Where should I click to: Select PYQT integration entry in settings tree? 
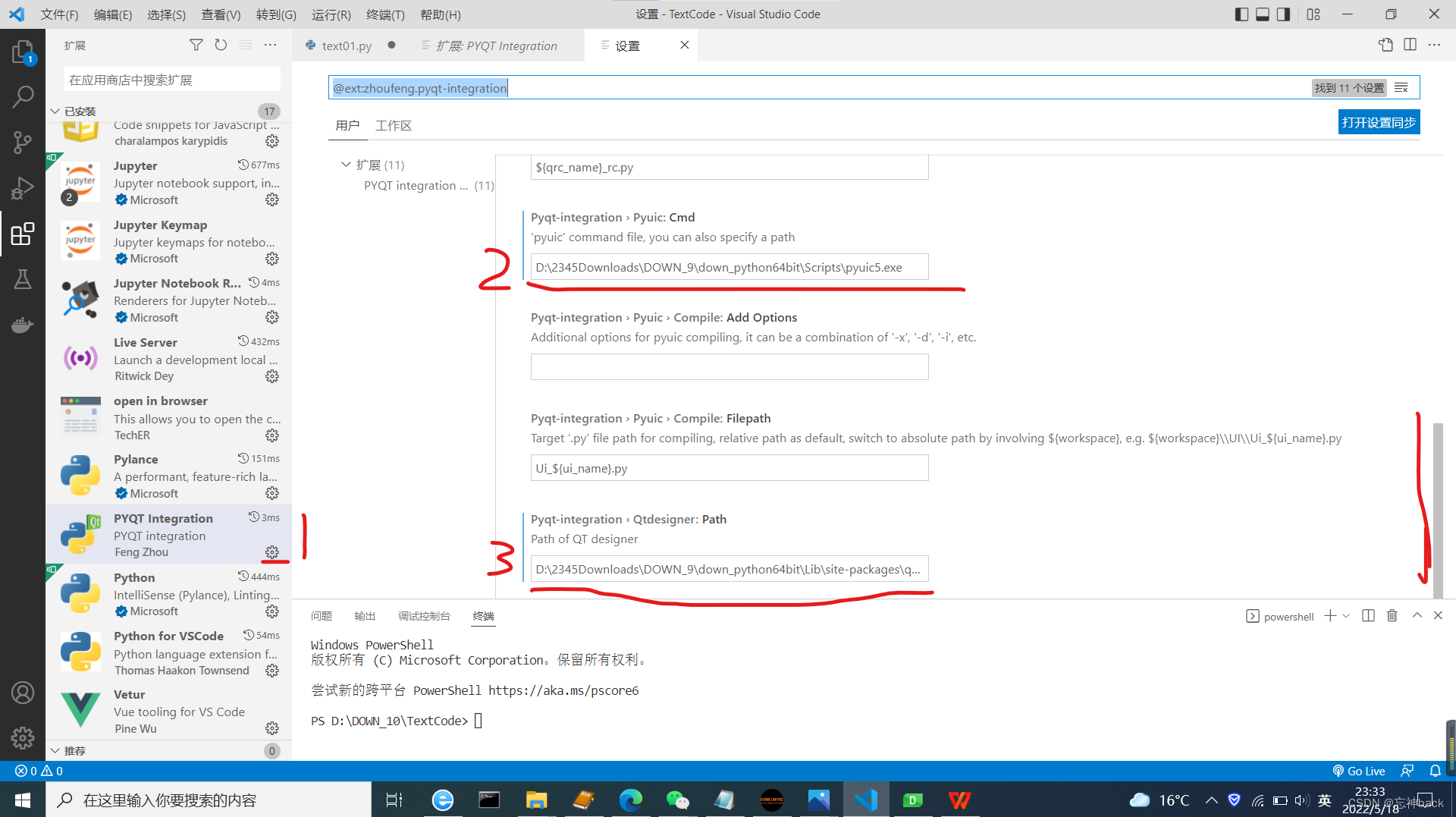428,186
